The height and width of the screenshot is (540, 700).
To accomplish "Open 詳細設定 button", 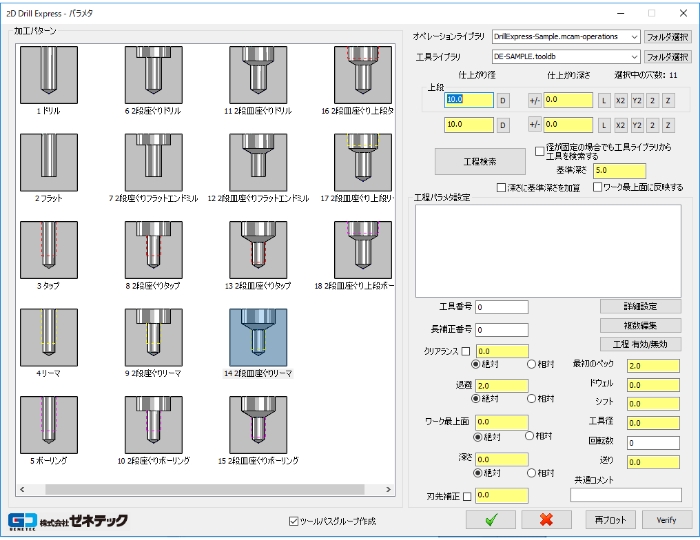I will (x=640, y=307).
